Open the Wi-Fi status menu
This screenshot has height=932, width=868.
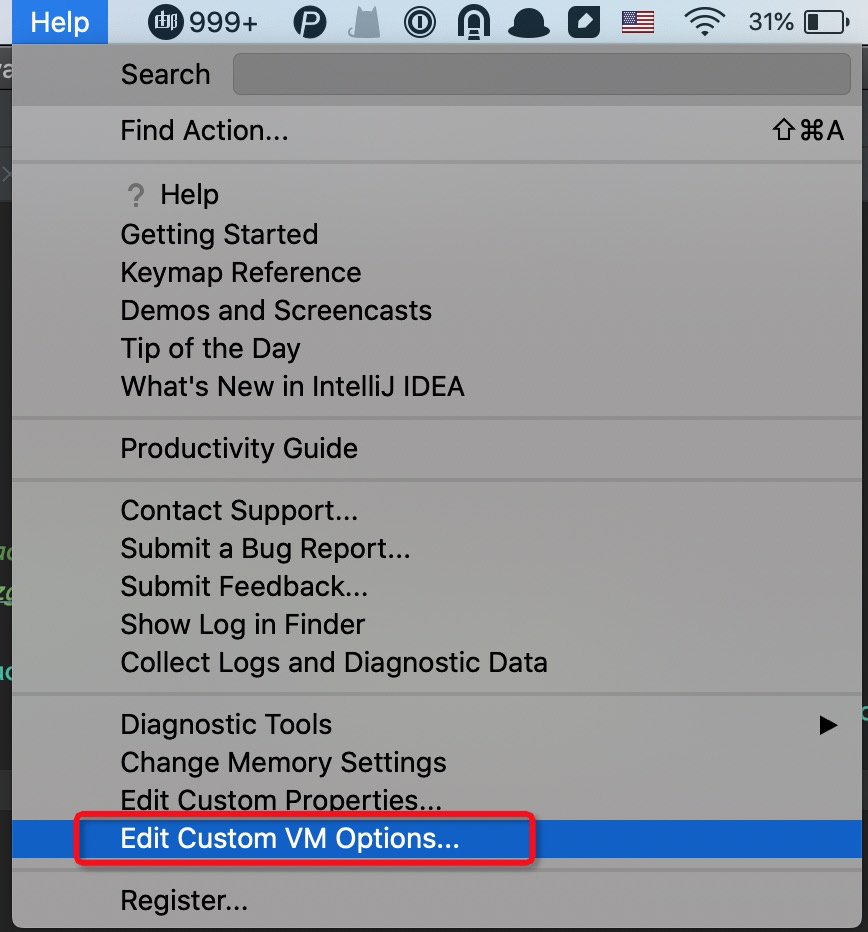(705, 23)
